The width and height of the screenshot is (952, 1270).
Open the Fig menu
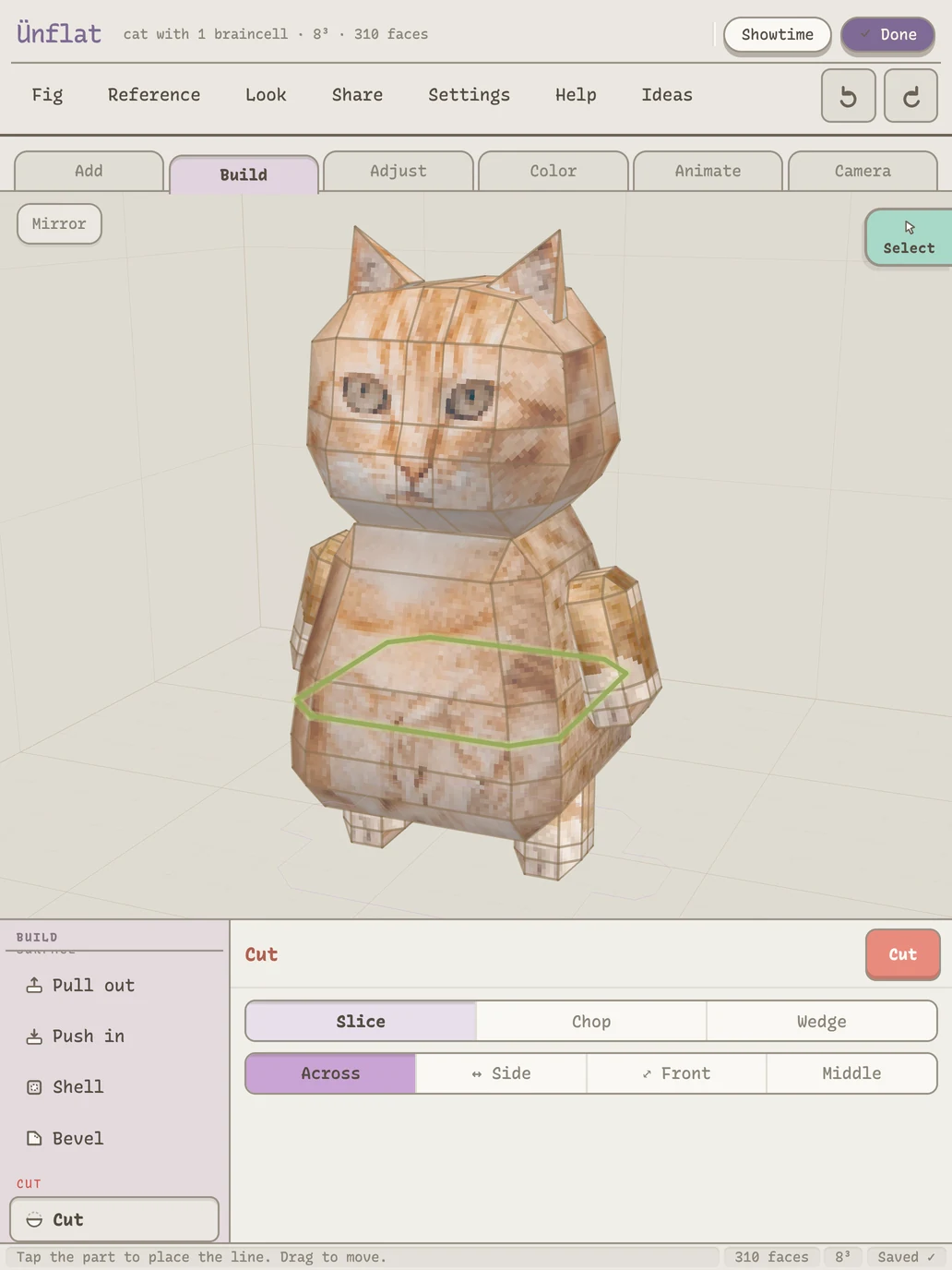coord(47,95)
